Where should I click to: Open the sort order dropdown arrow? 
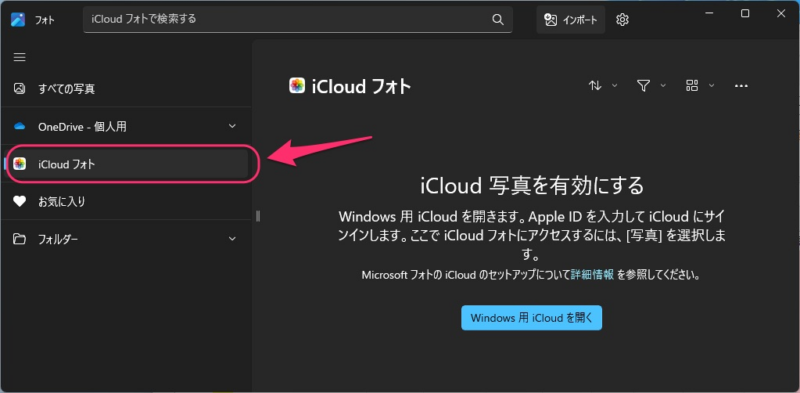614,86
